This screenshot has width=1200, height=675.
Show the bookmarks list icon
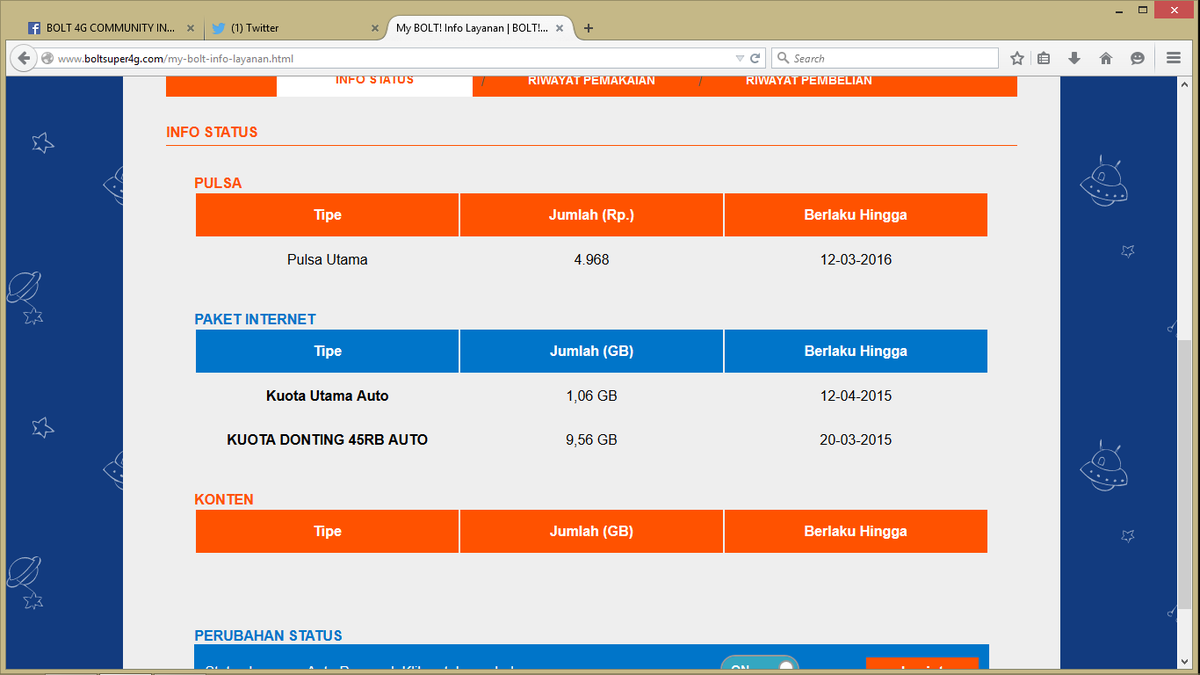[1044, 58]
